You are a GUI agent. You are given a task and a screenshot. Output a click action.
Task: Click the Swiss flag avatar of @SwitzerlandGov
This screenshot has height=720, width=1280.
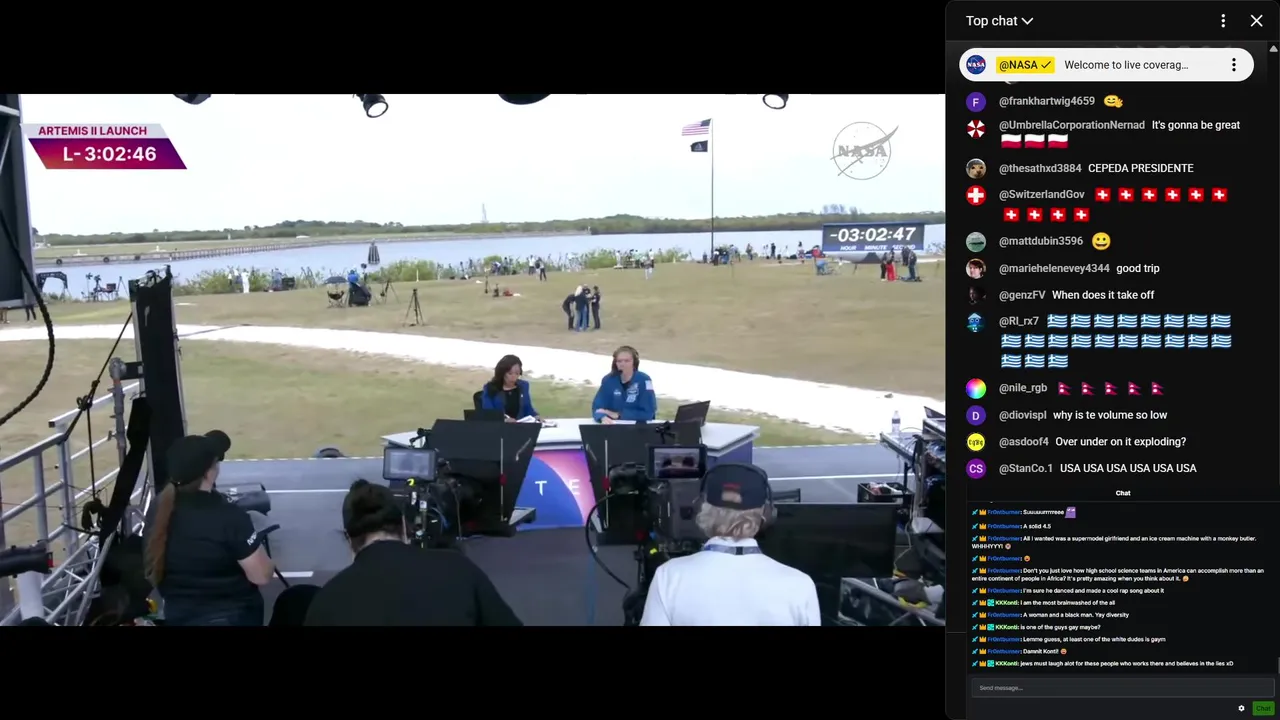coord(976,196)
